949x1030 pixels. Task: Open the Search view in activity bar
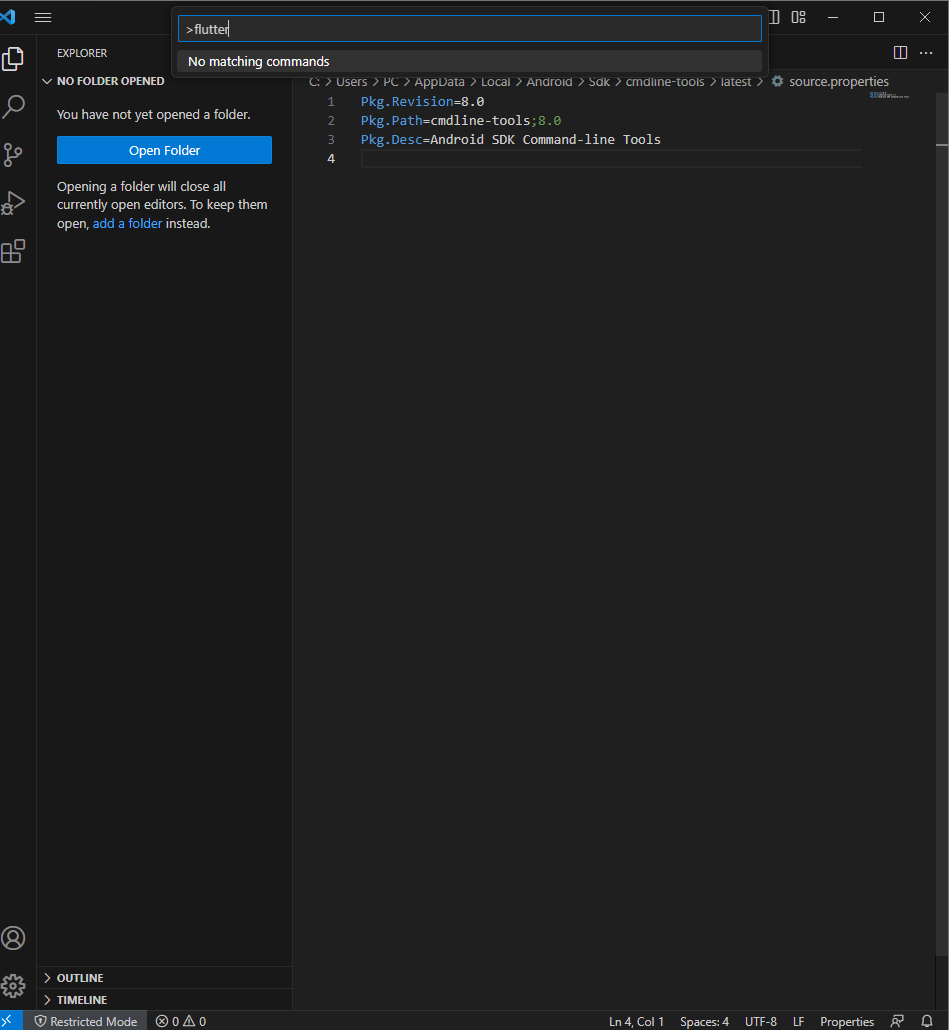13,106
